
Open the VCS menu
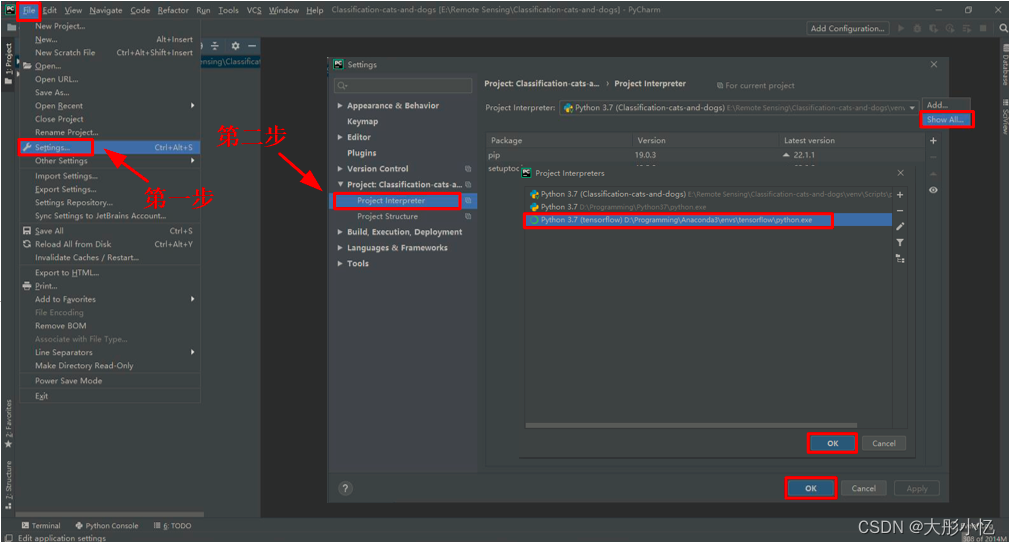tap(254, 10)
